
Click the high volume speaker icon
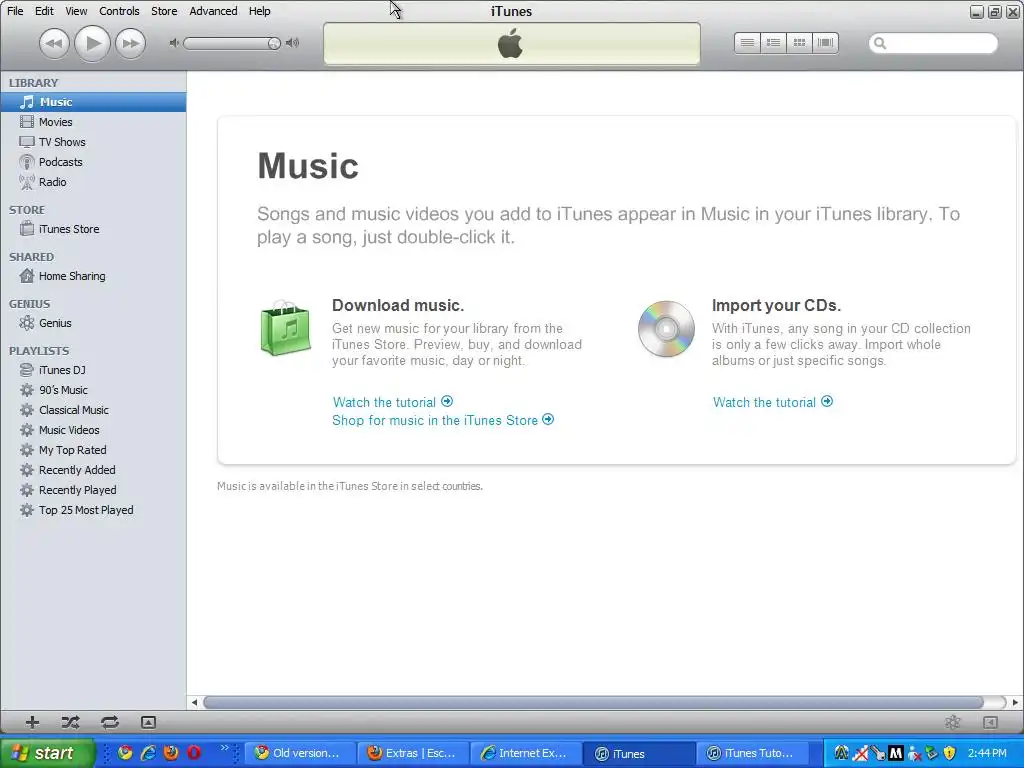[293, 43]
